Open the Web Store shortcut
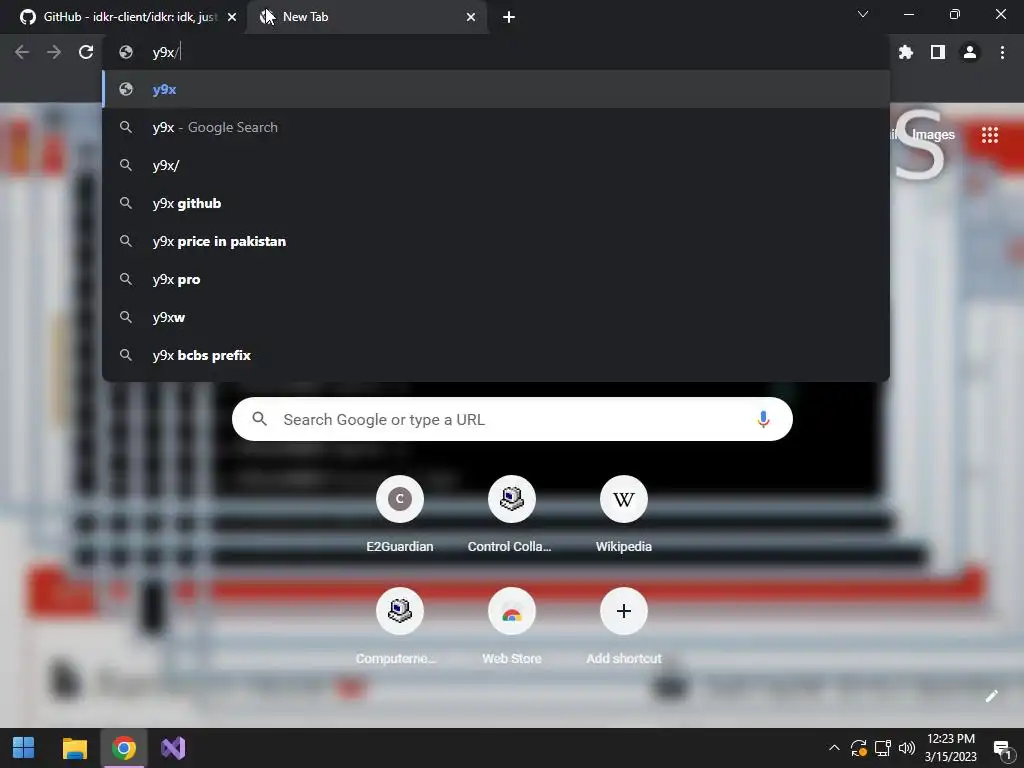This screenshot has height=768, width=1024. coord(511,627)
